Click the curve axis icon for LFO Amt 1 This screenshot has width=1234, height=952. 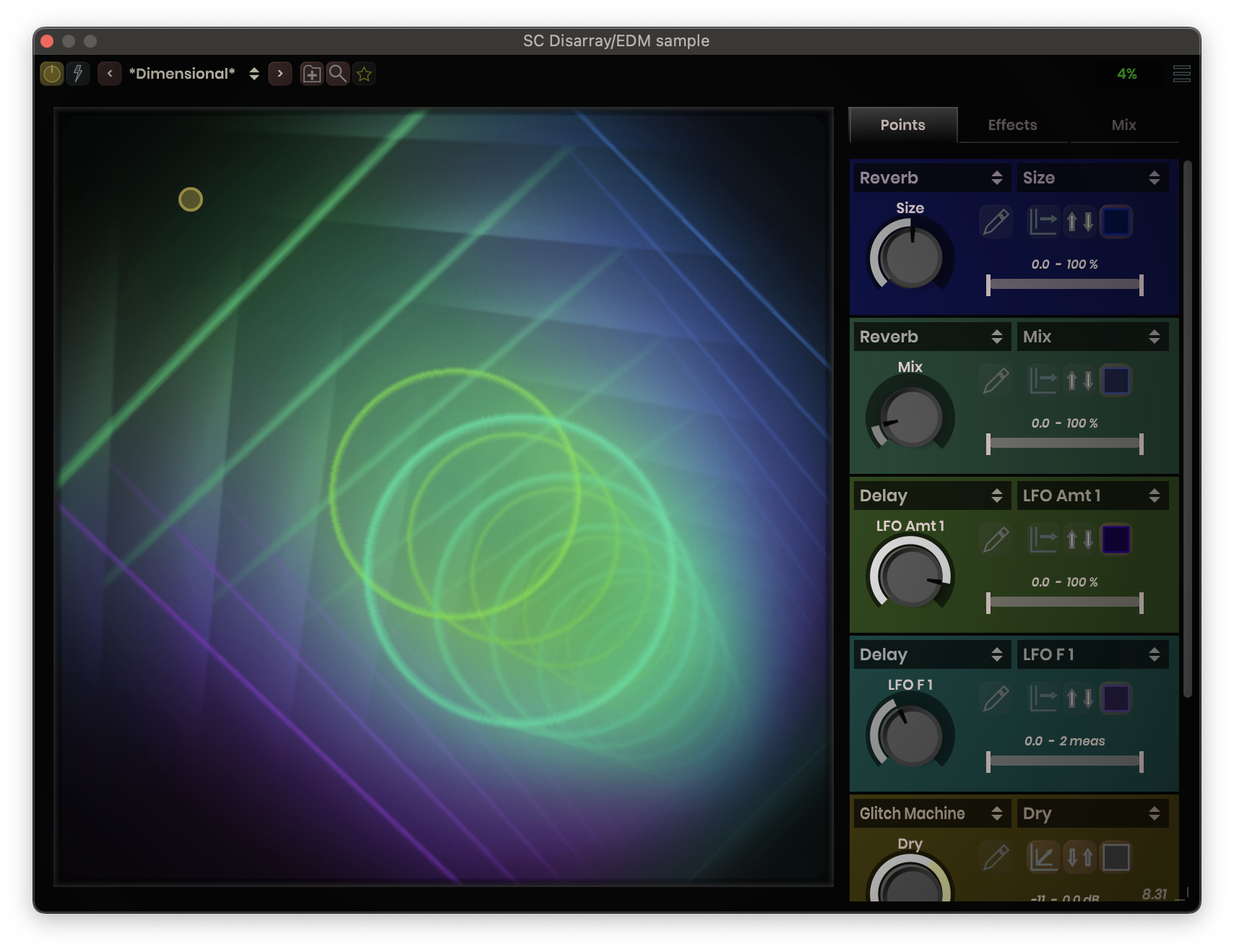pos(1043,540)
